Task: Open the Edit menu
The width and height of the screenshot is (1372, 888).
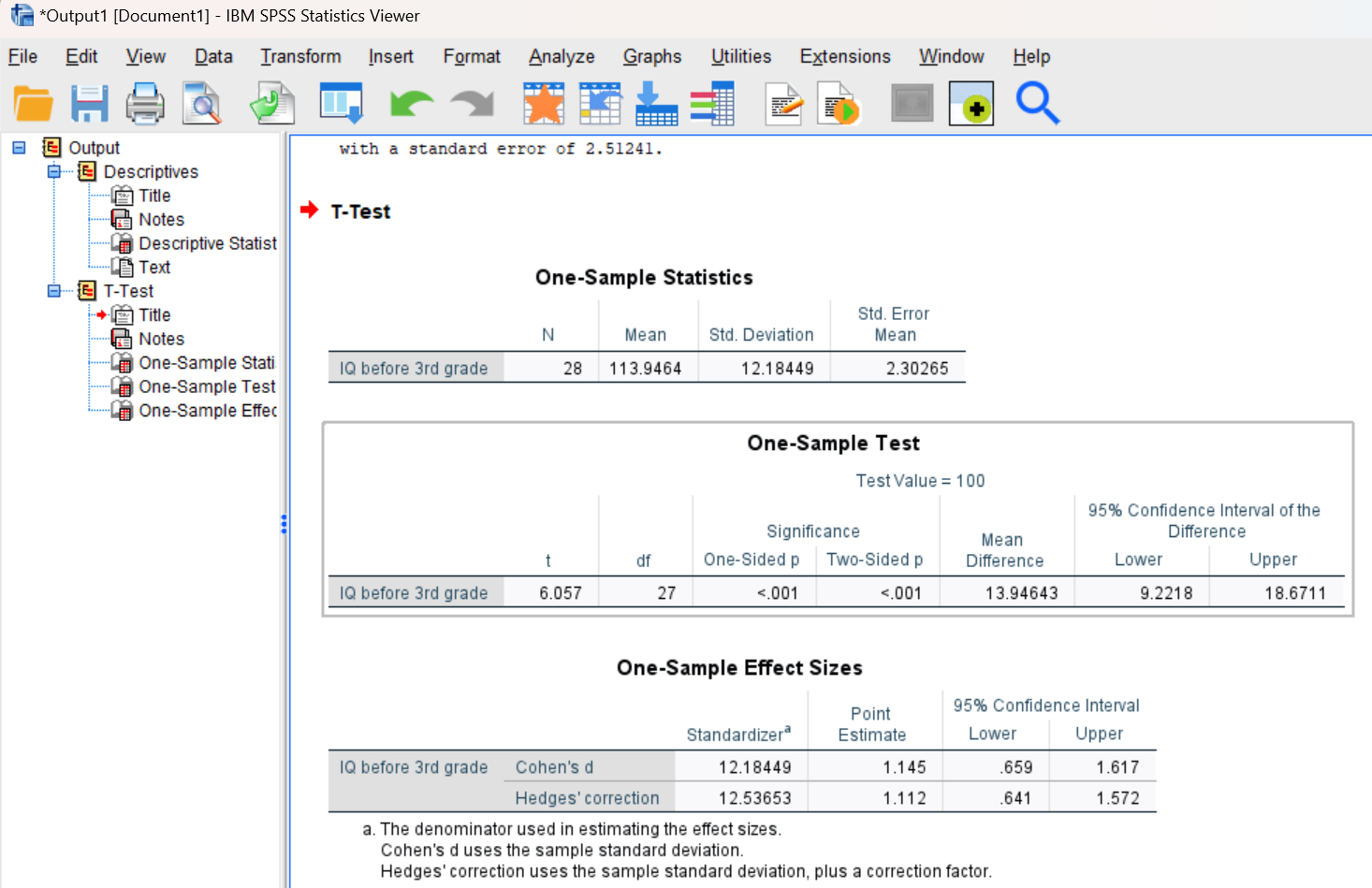Action: (x=81, y=56)
